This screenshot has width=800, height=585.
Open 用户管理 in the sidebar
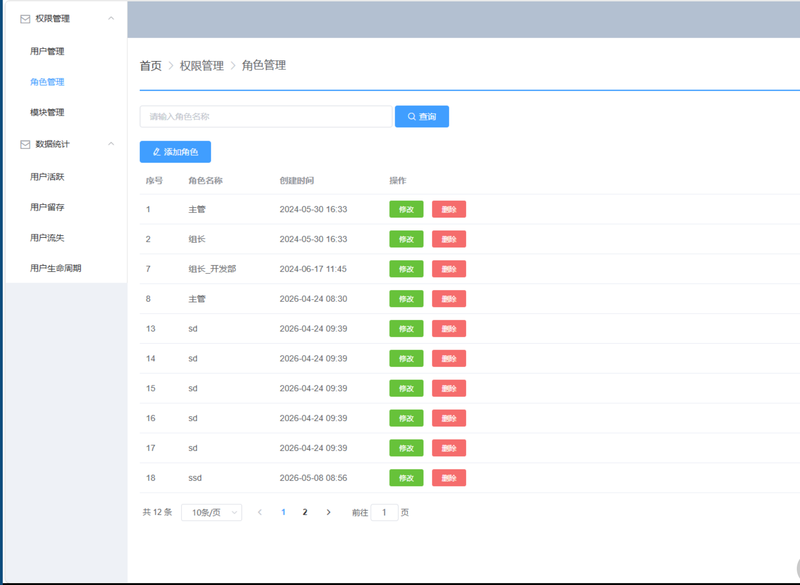tap(47, 51)
